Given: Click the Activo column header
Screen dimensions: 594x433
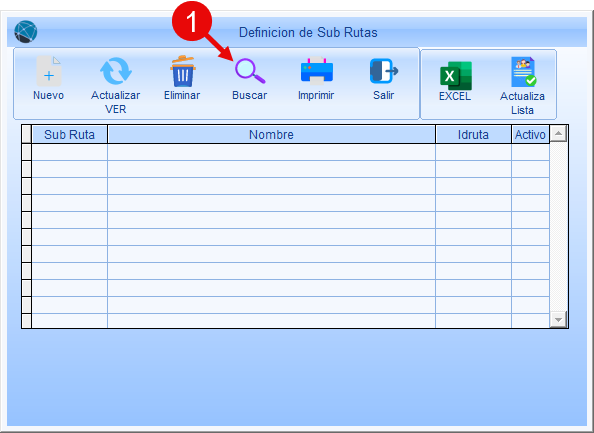Looking at the screenshot, I should click(x=530, y=134).
